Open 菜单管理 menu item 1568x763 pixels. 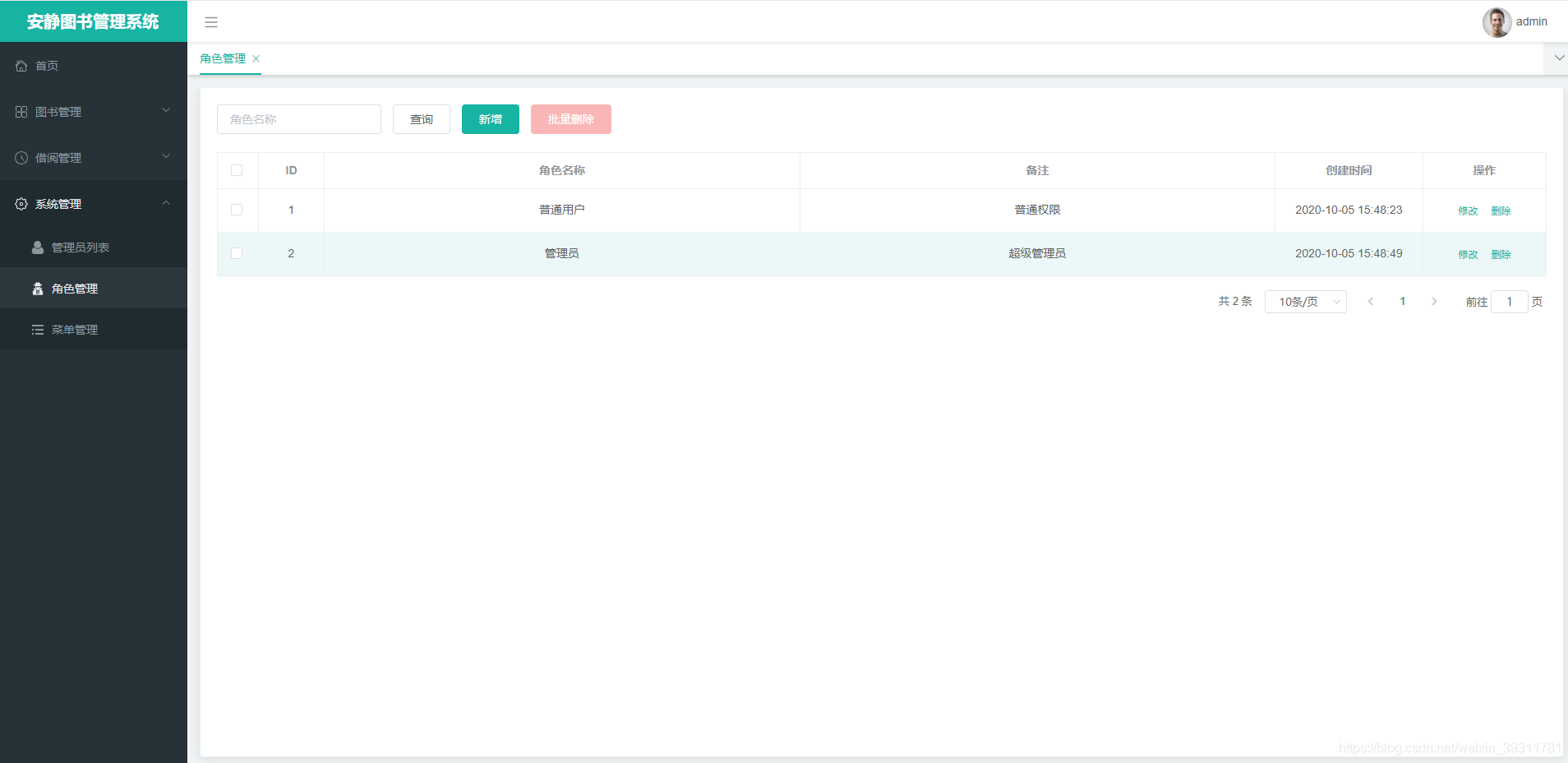click(x=94, y=330)
